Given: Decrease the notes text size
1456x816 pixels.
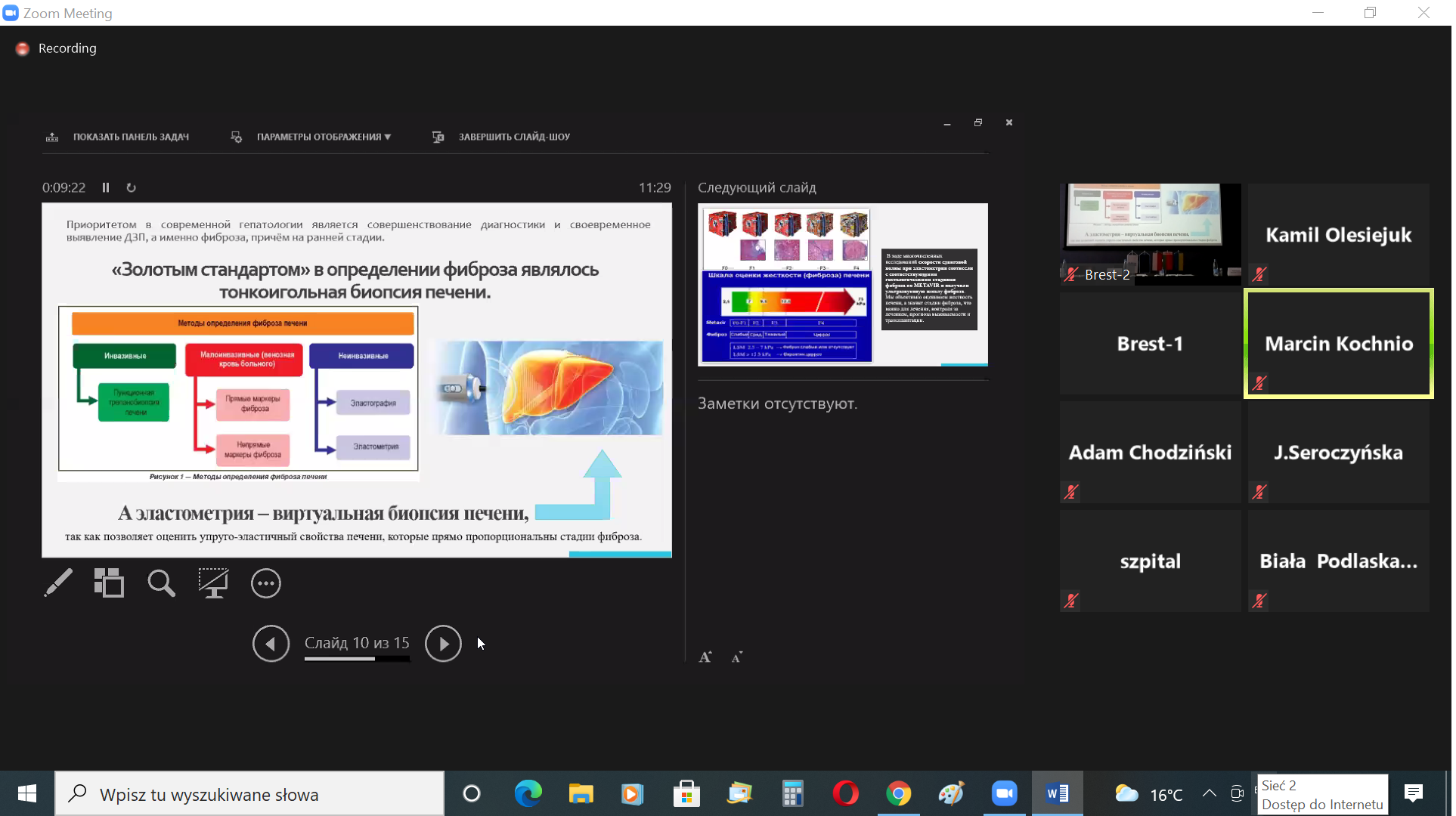Looking at the screenshot, I should [x=737, y=657].
